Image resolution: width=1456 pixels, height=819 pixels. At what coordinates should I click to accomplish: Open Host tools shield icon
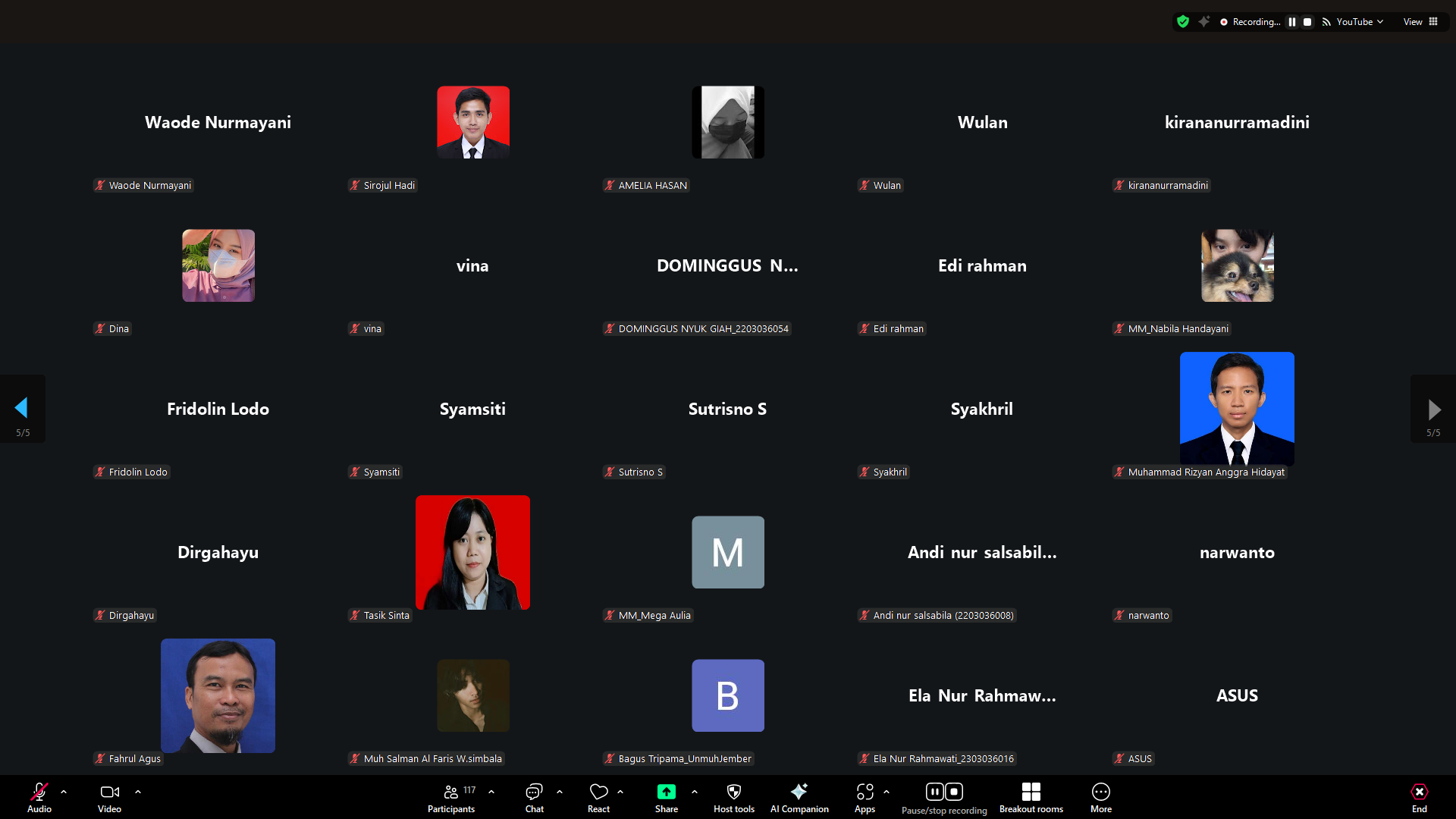(x=733, y=792)
